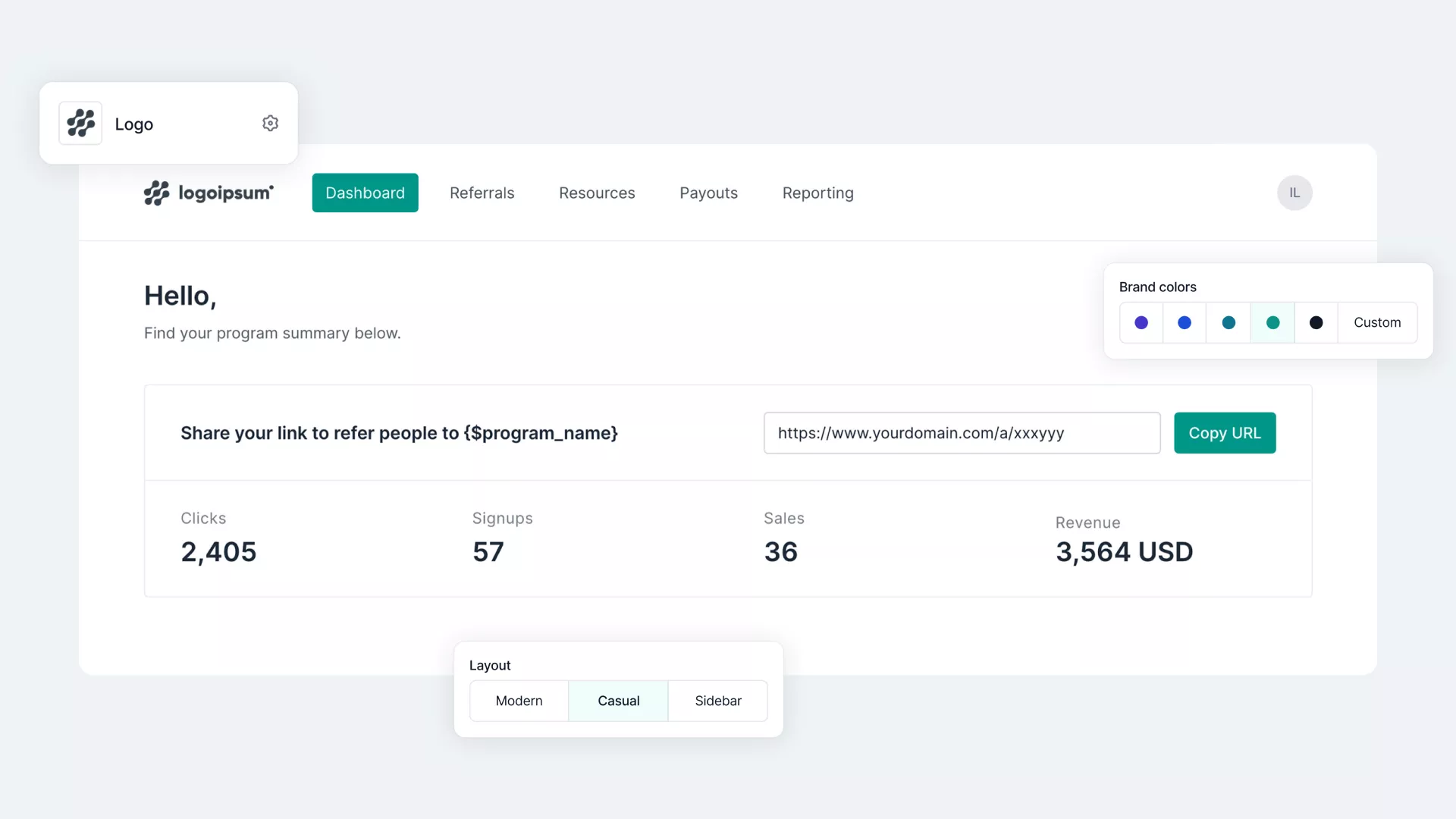Click the logoipsum brand logo

209,193
